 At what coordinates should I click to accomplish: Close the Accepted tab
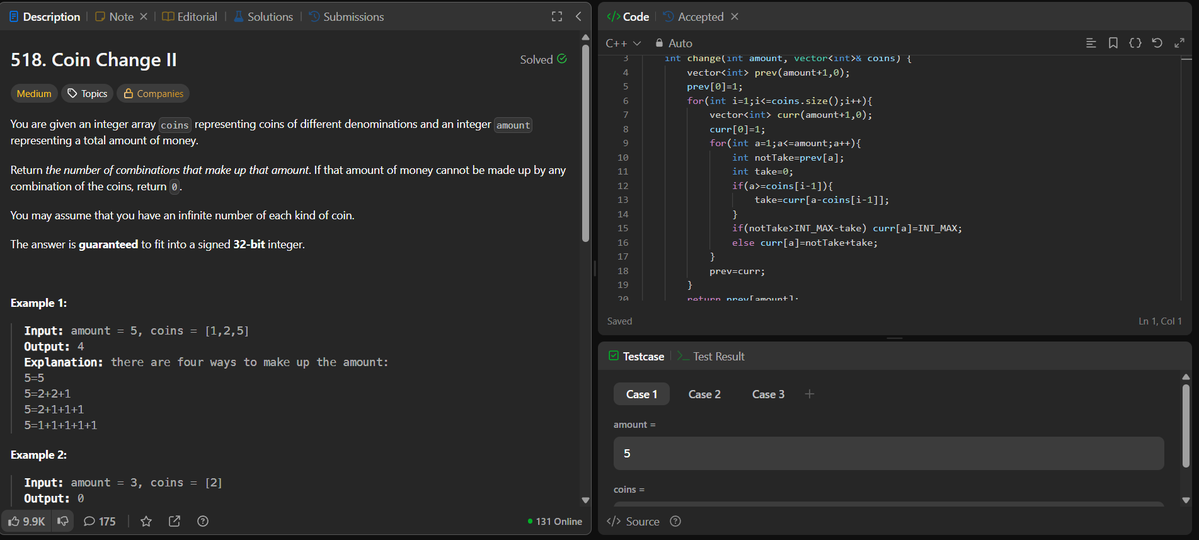(x=735, y=17)
